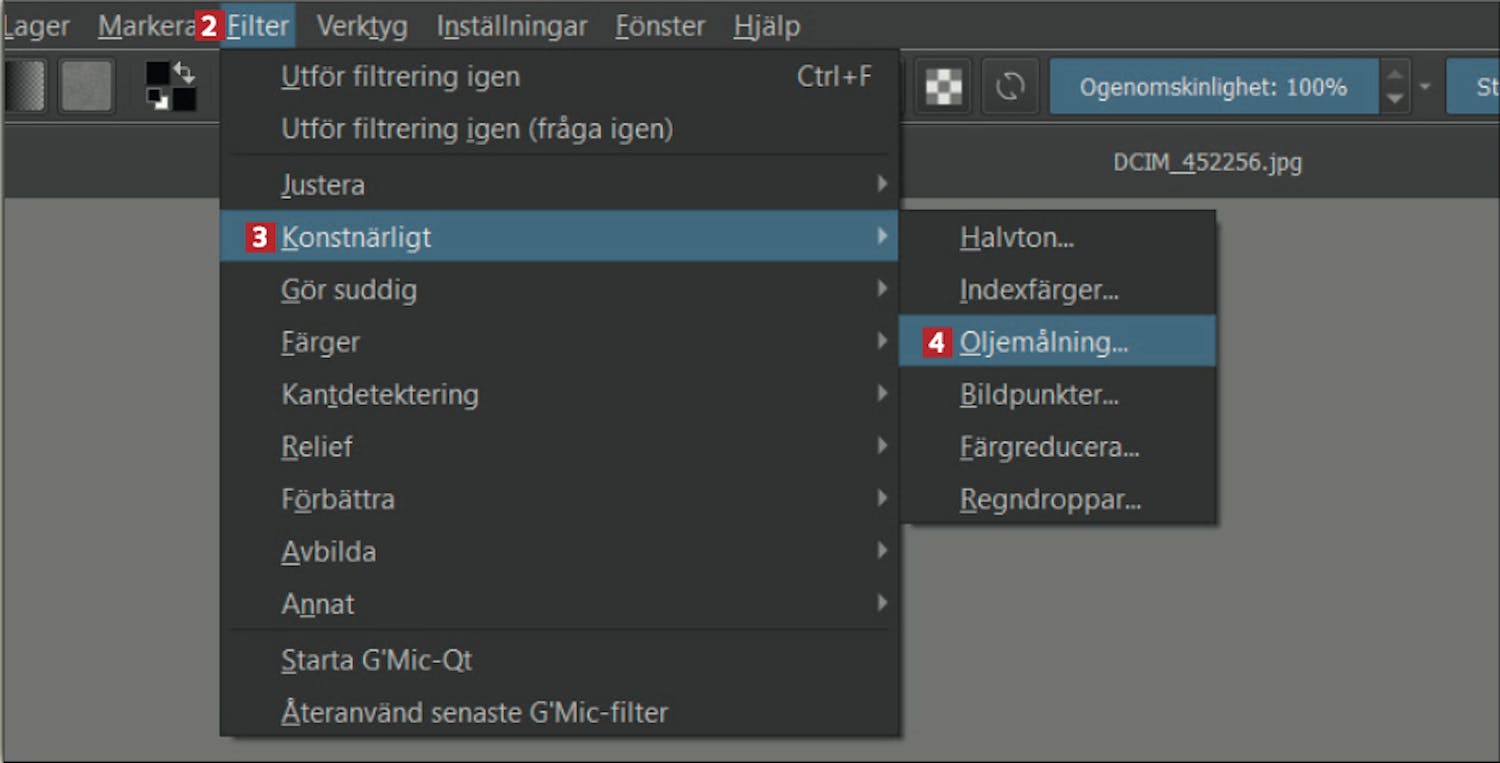This screenshot has height=763, width=1500.
Task: Reset to default black and white colors
Action: (x=157, y=99)
